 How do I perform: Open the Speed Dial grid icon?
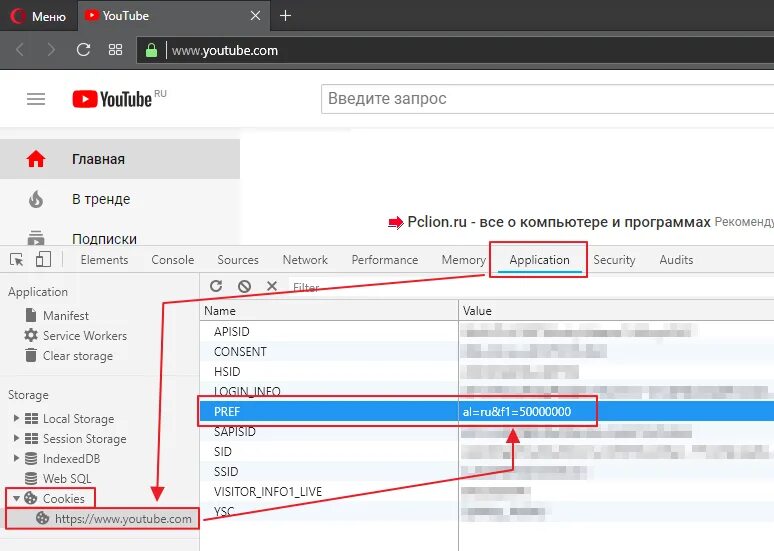pos(115,50)
